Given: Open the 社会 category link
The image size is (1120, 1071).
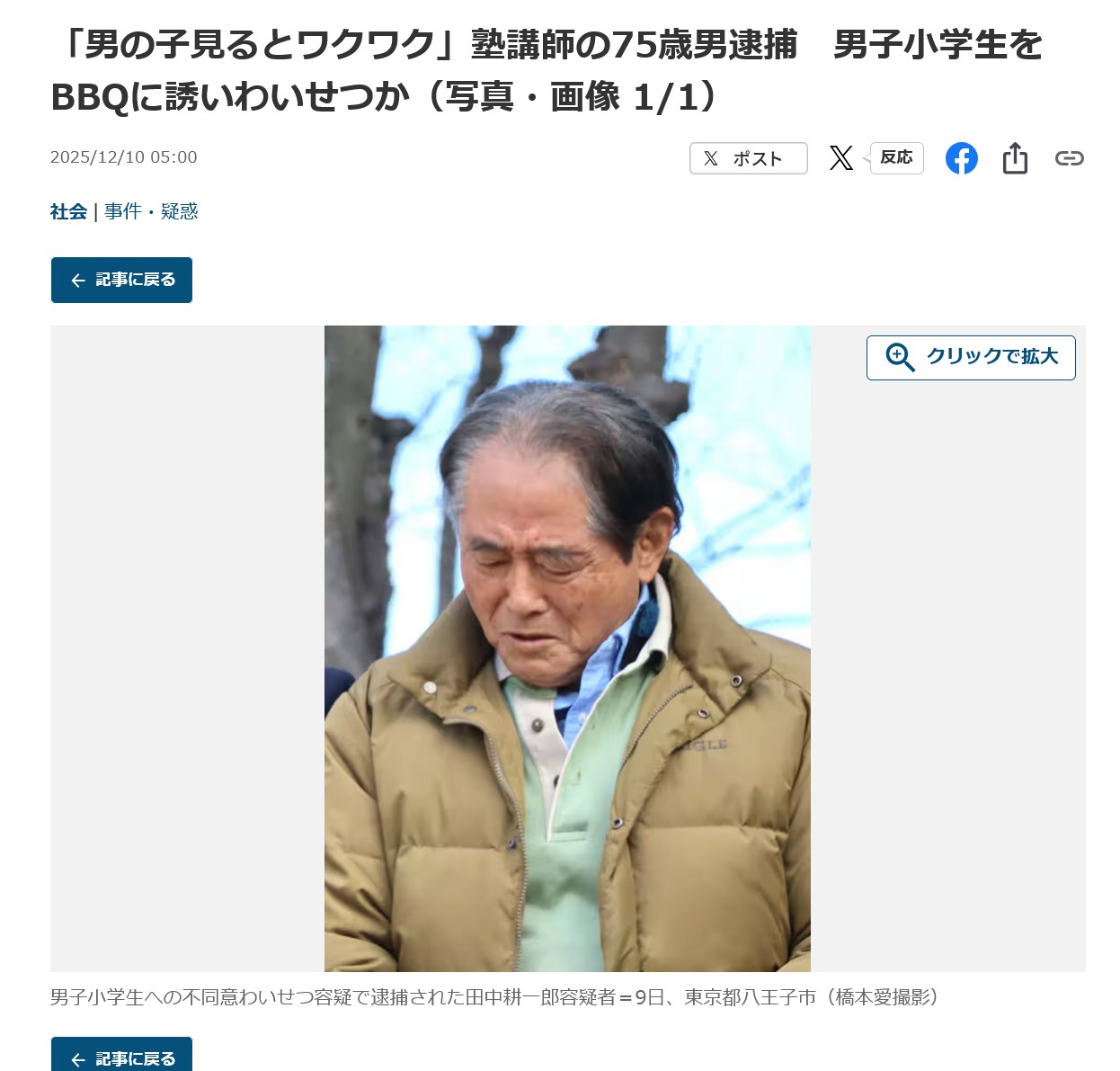Looking at the screenshot, I should 68,211.
